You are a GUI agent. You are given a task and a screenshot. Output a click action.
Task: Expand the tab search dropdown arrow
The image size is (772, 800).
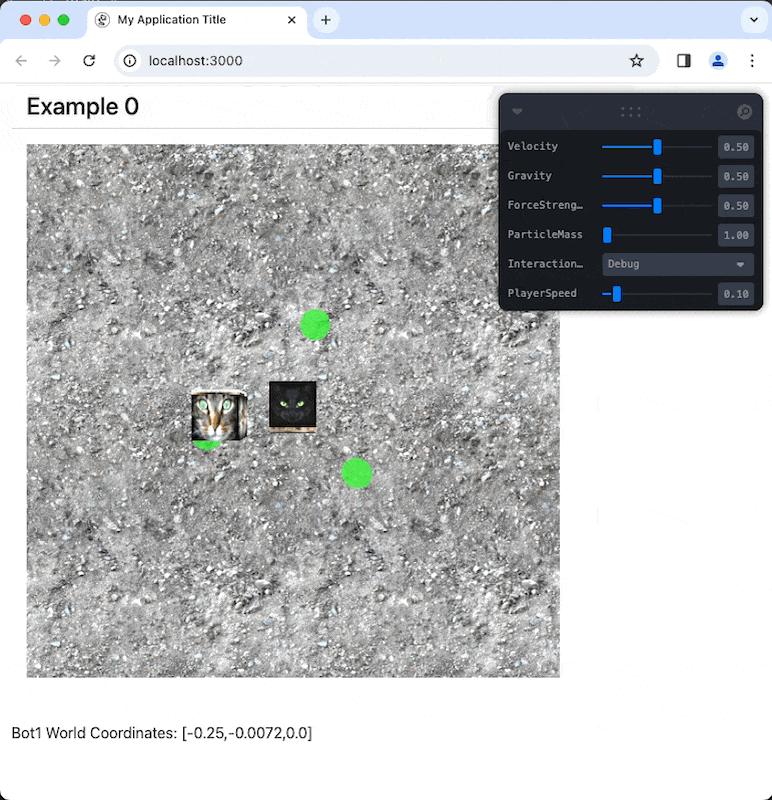tap(753, 20)
